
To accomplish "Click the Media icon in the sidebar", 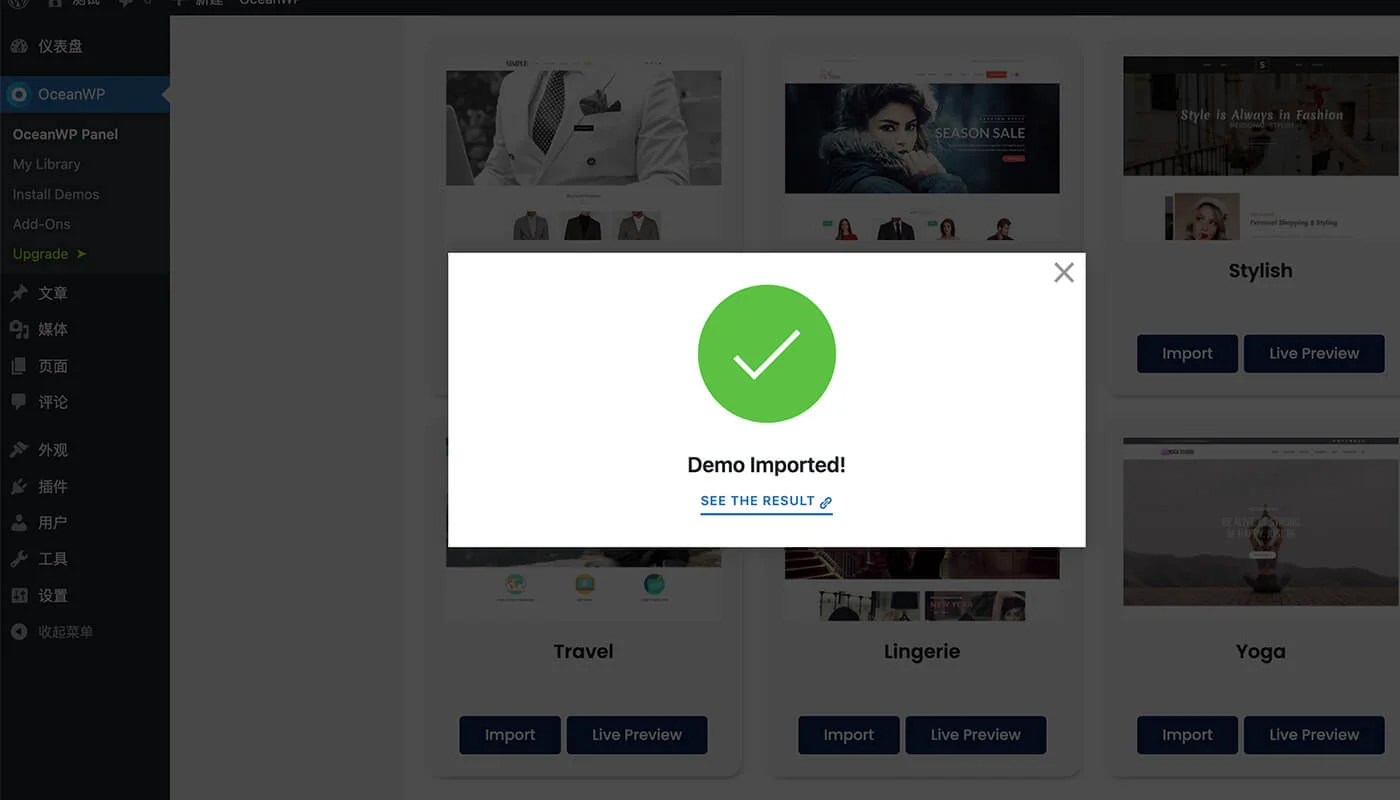I will pos(19,329).
